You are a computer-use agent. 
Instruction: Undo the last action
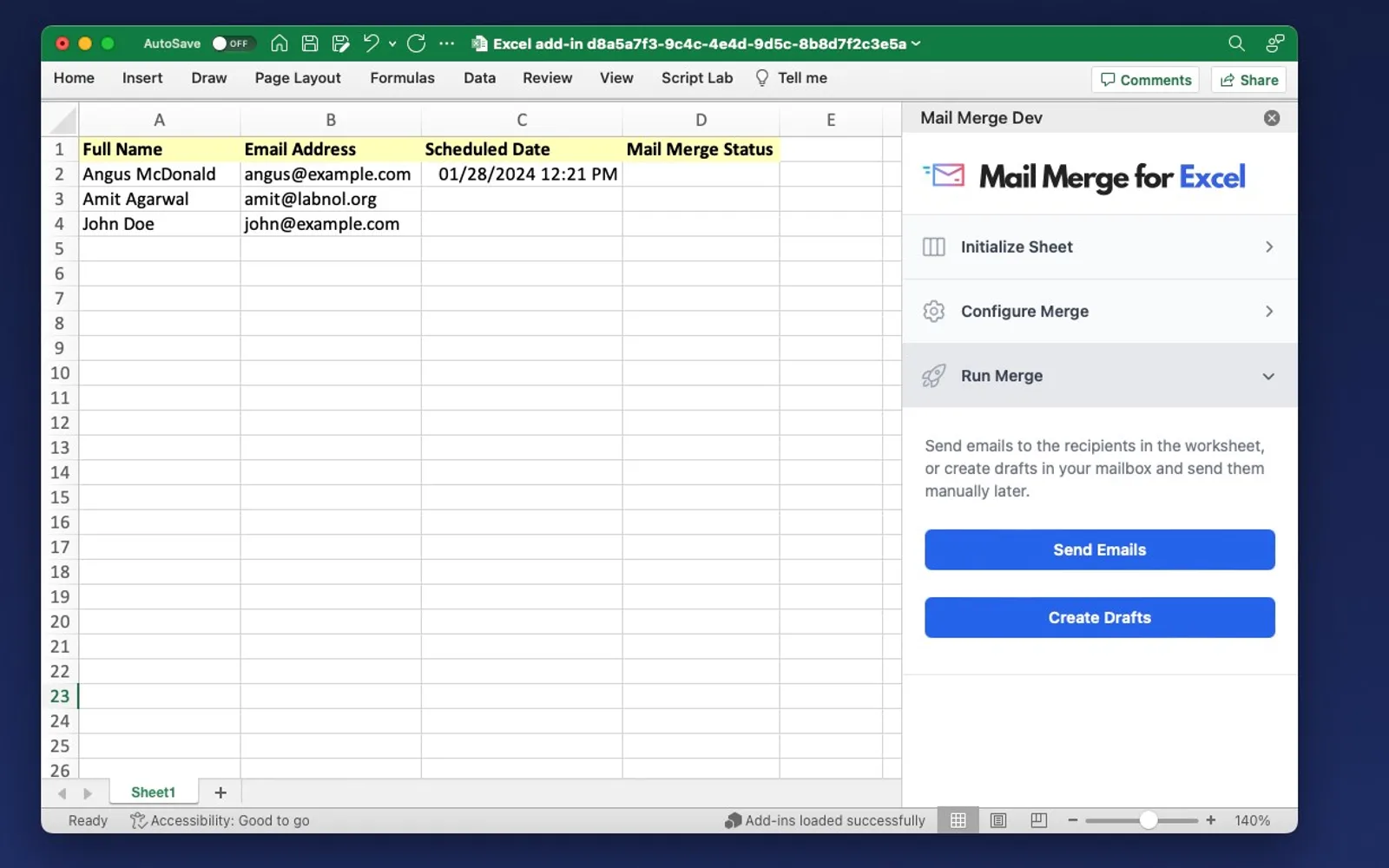click(x=371, y=43)
